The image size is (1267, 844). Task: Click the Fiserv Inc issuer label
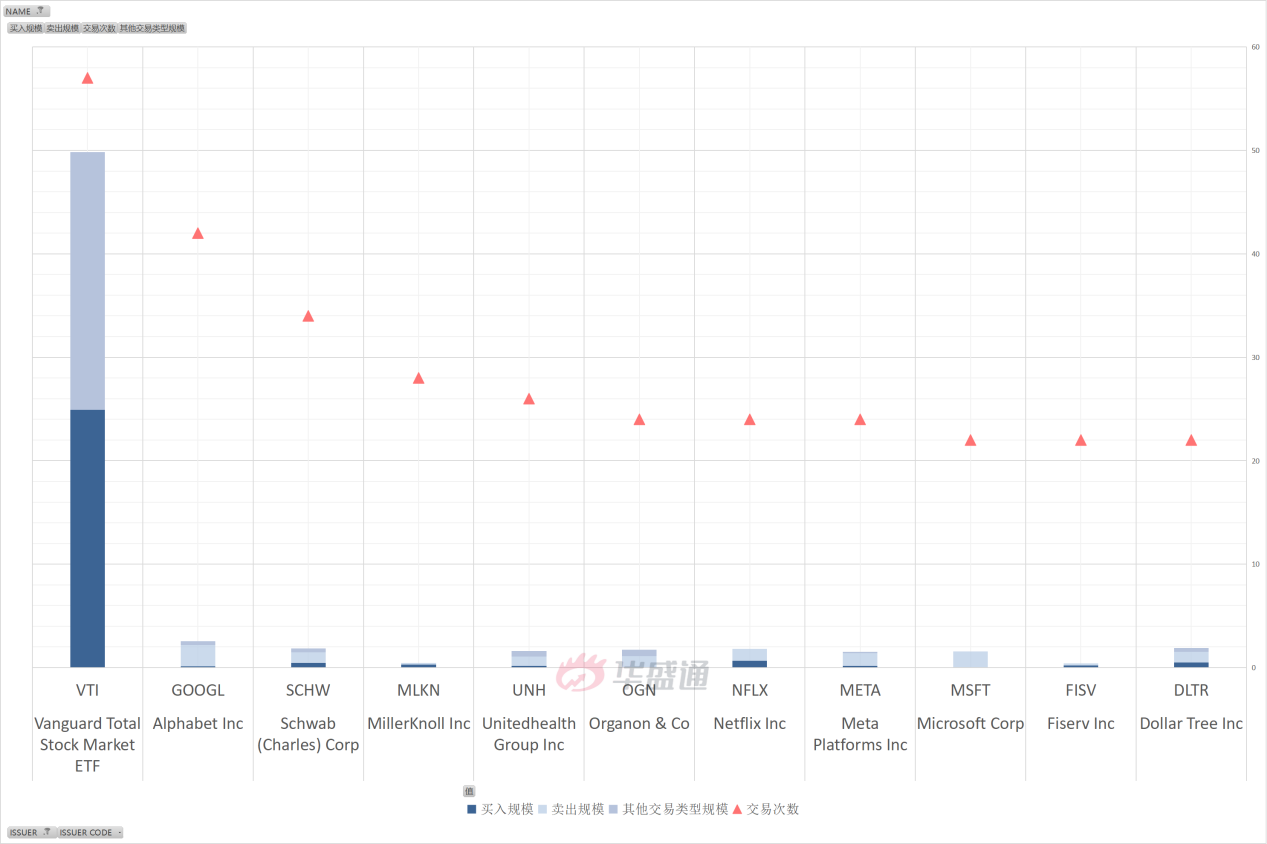(1081, 723)
